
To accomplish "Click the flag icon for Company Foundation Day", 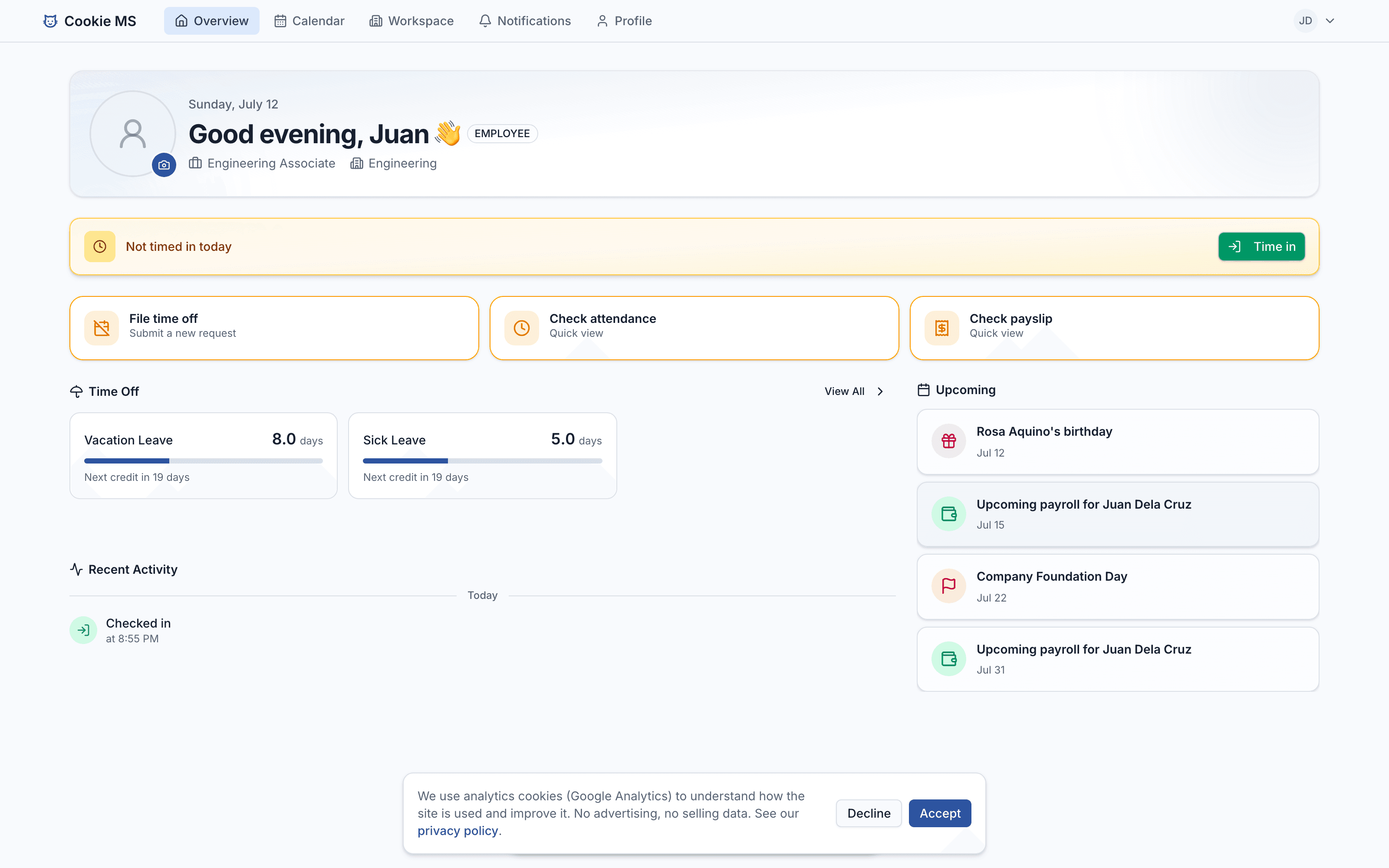I will (x=949, y=586).
